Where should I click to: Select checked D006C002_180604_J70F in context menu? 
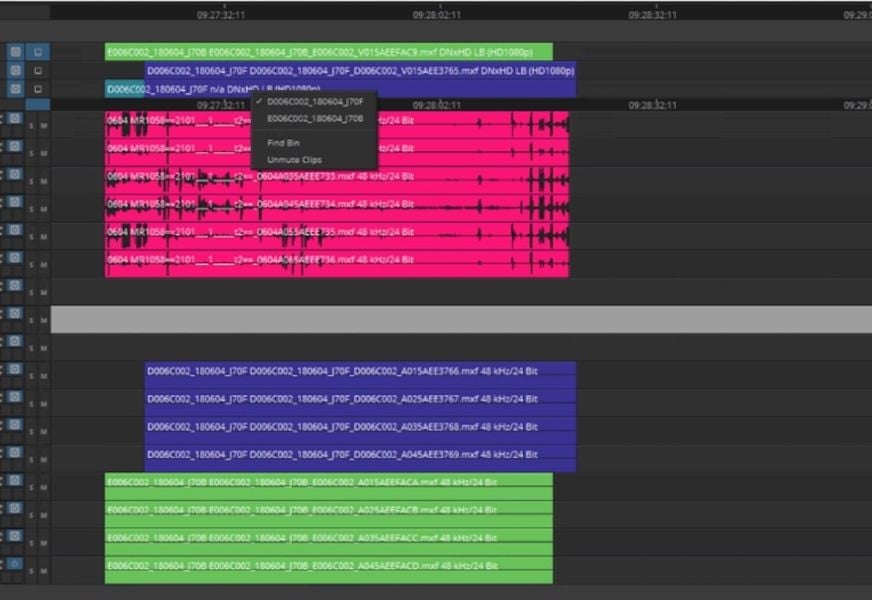[315, 101]
